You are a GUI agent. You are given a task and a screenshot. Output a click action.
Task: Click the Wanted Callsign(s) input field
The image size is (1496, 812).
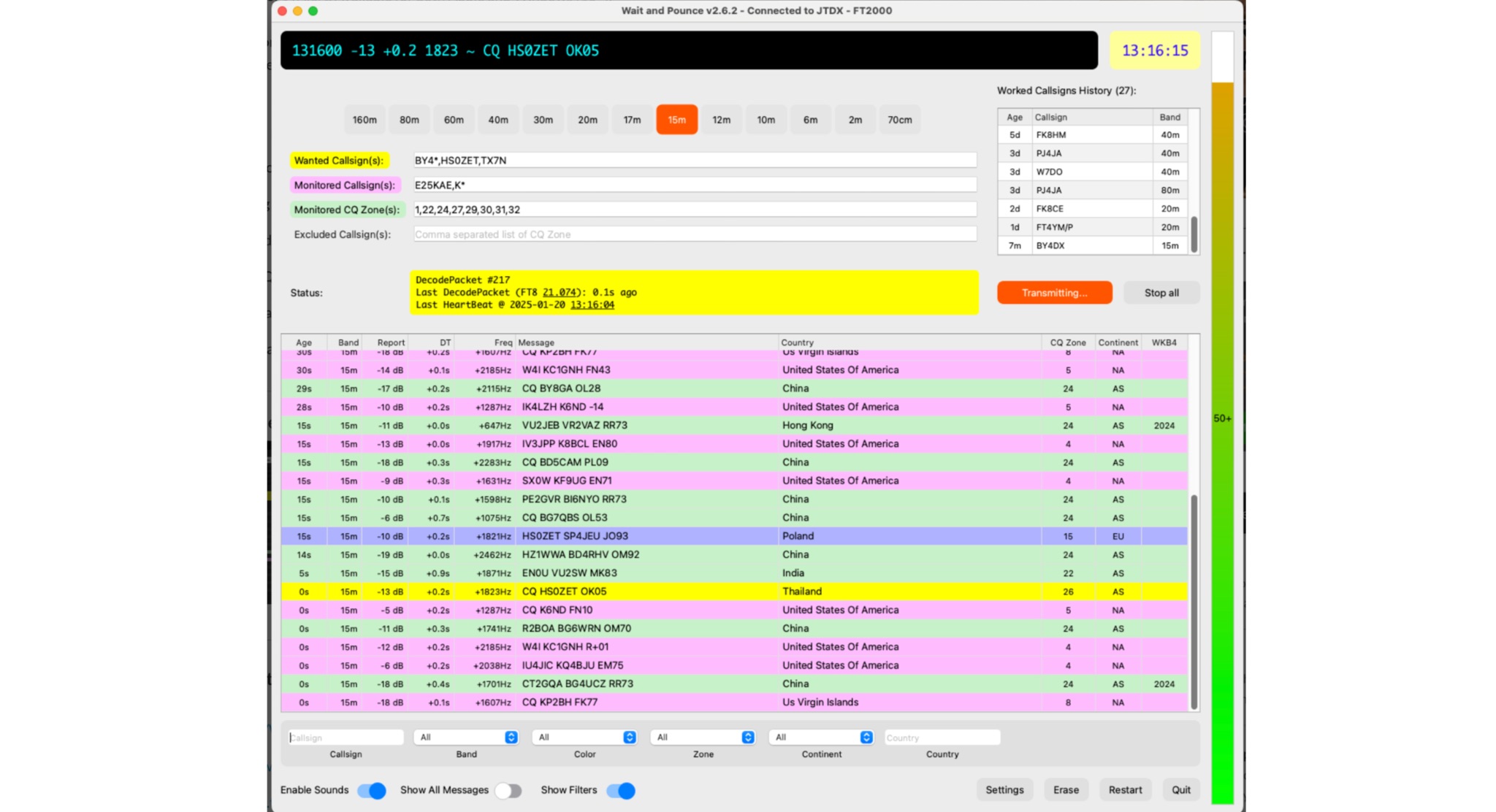point(695,161)
